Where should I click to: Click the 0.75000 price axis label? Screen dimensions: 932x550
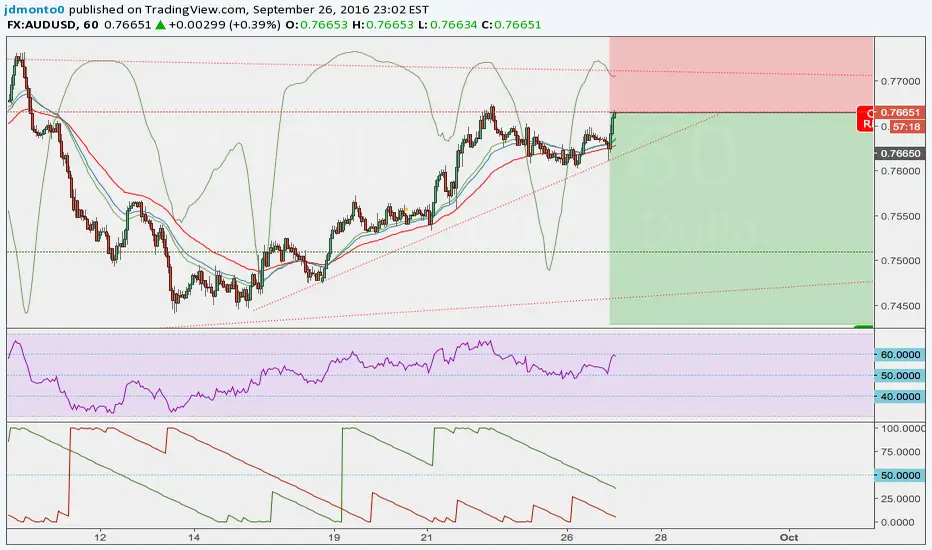(x=900, y=261)
